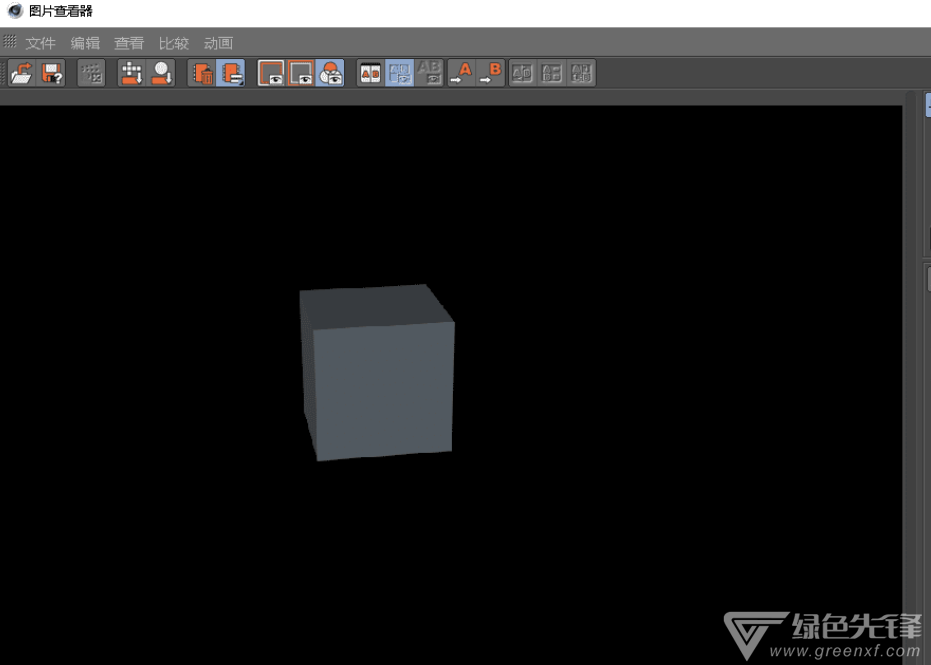Click the Open image folder icon
Screen dimensions: 931x665
(x=21, y=73)
